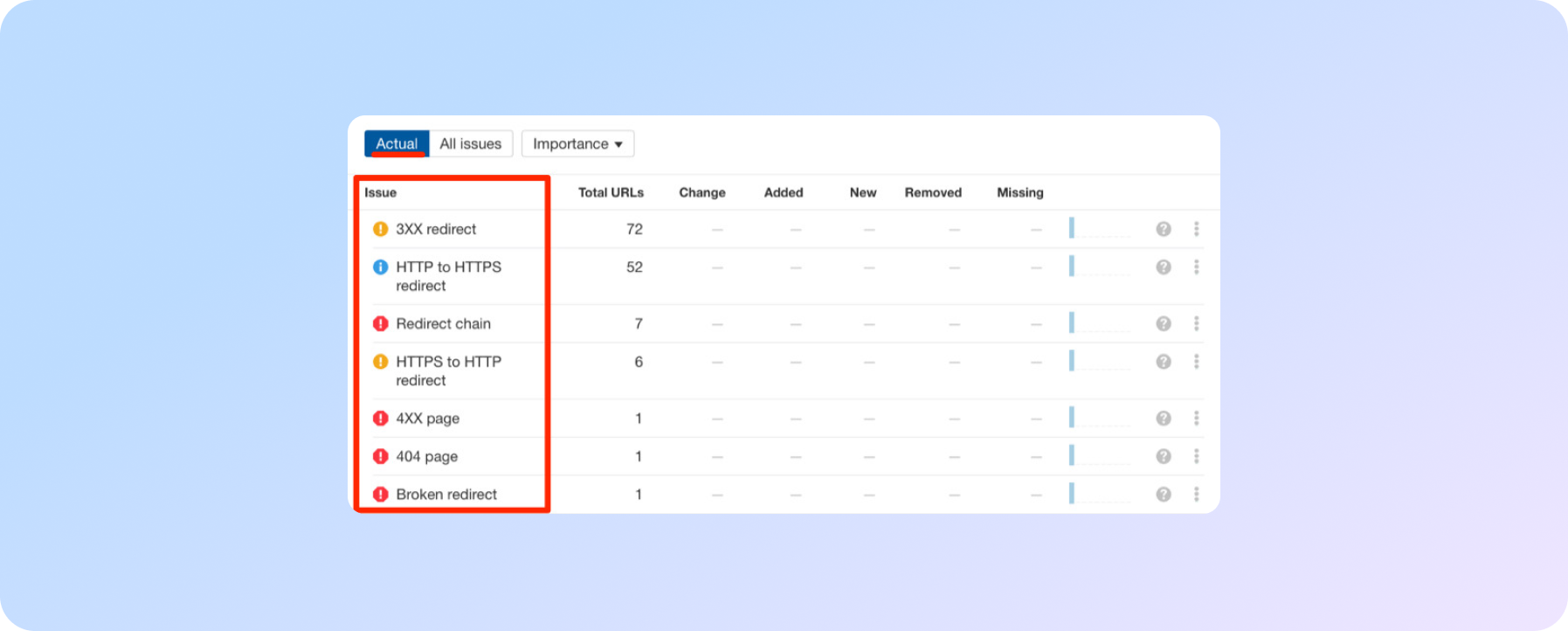Click the error icon for 4XX page
The width and height of the screenshot is (1568, 631).
[x=381, y=418]
